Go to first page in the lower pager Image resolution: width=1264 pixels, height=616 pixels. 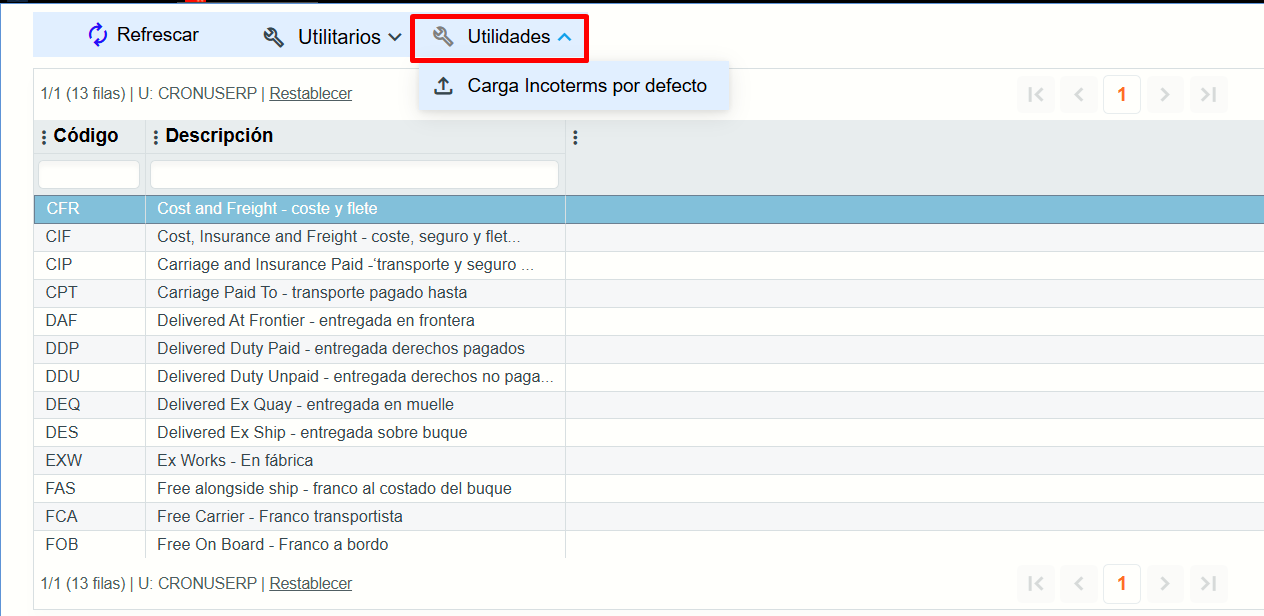pos(1036,583)
